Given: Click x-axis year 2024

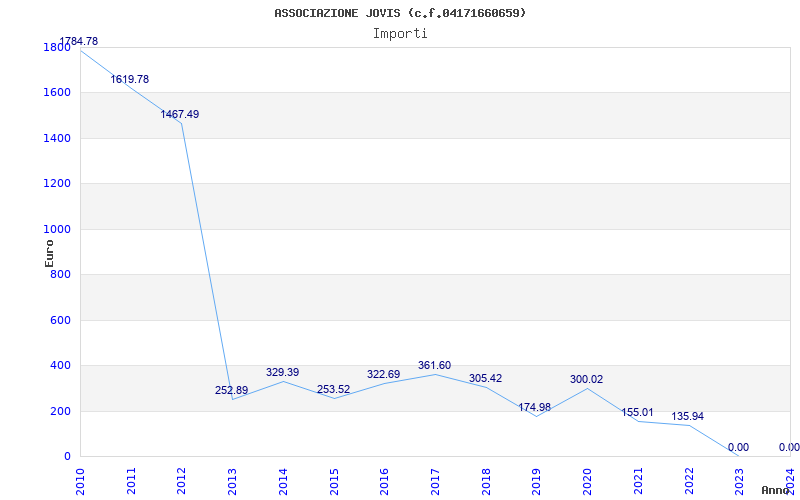Looking at the screenshot, I should point(790,481).
